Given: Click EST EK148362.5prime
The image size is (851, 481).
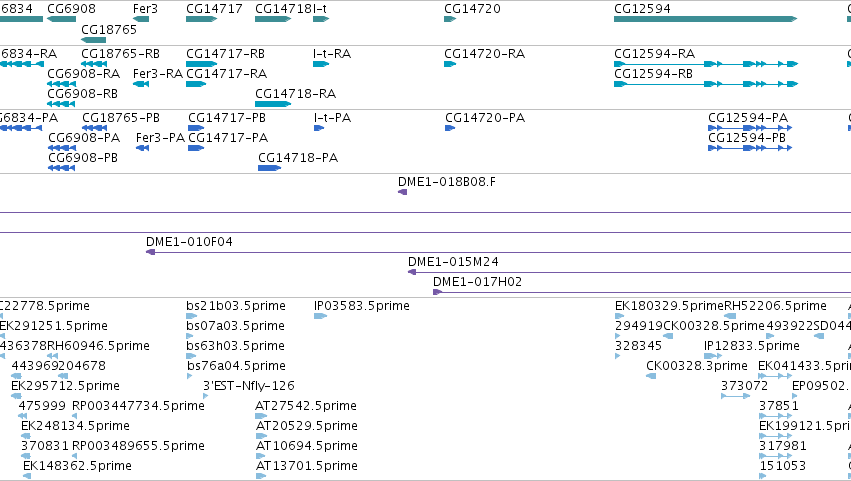Looking at the screenshot, I should click(x=77, y=466).
